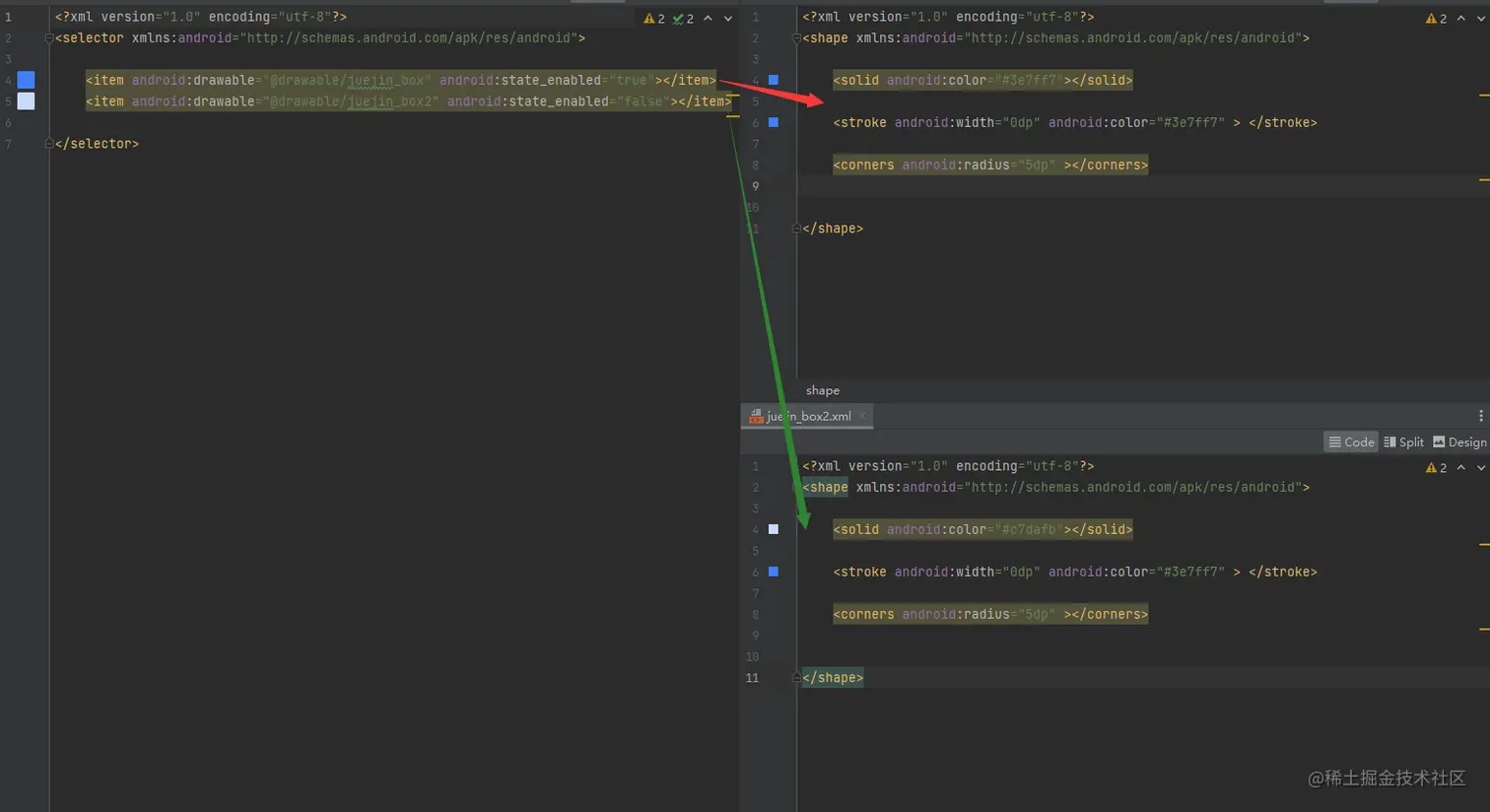1490x812 pixels.
Task: Click the green typo checkmark indicator in left editor
Action: 683,19
